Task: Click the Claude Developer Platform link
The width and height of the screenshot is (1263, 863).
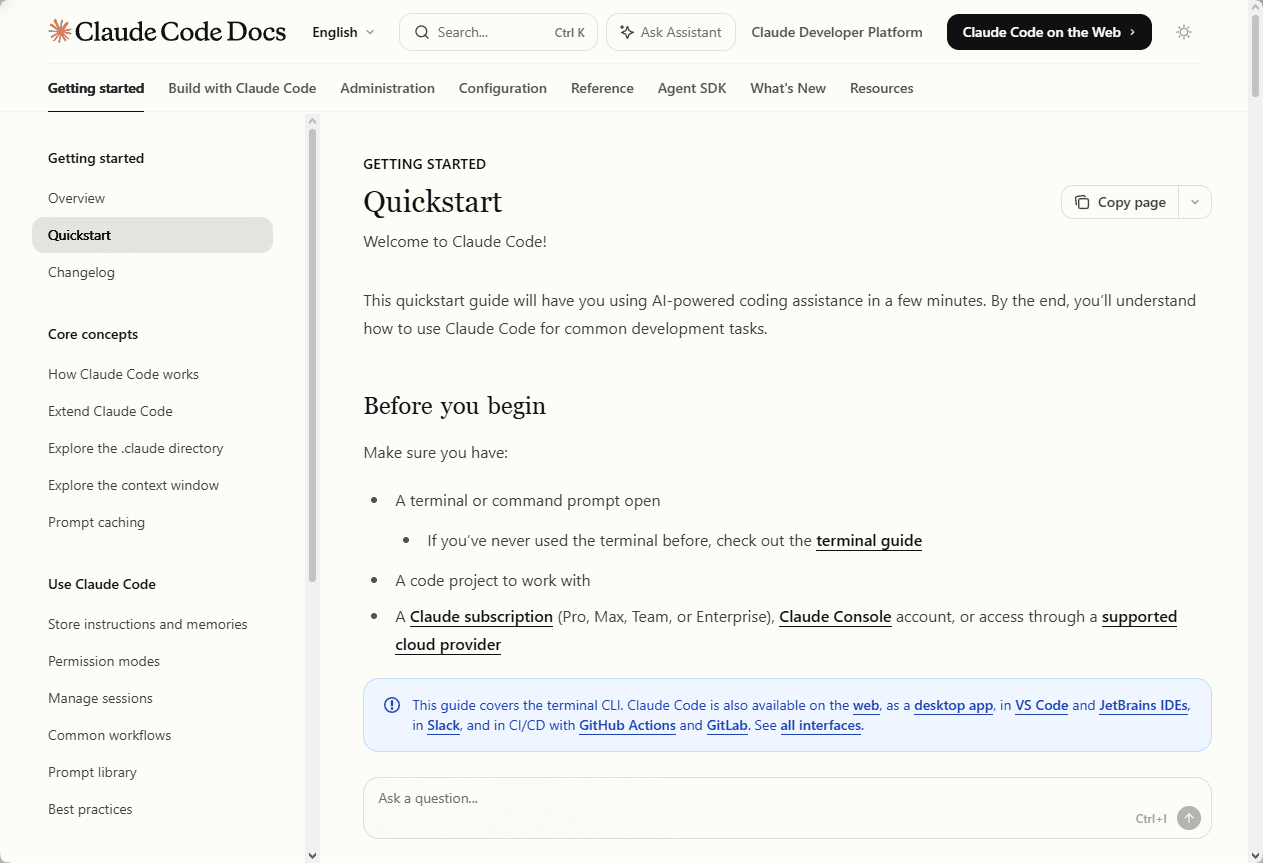Action: (837, 32)
